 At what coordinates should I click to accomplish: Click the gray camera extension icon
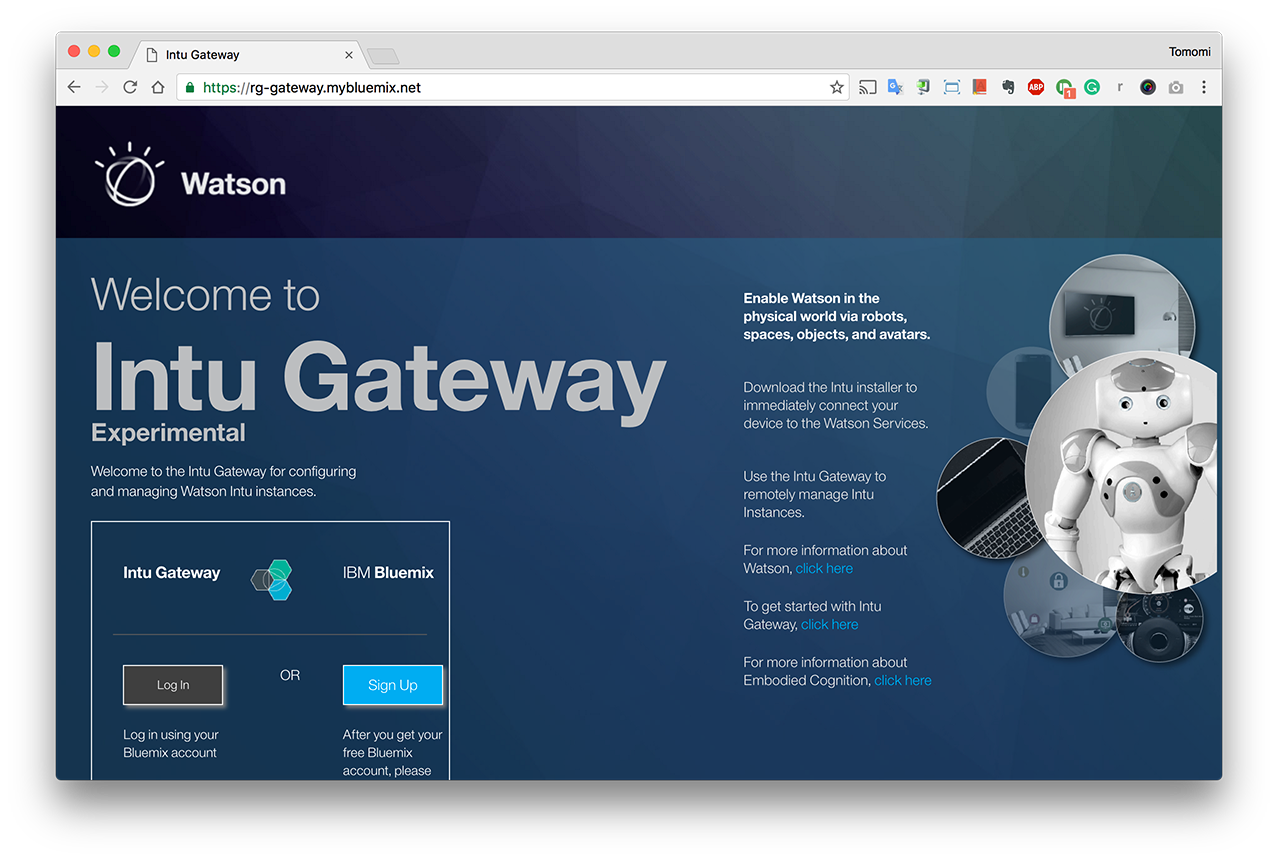pyautogui.click(x=1176, y=87)
